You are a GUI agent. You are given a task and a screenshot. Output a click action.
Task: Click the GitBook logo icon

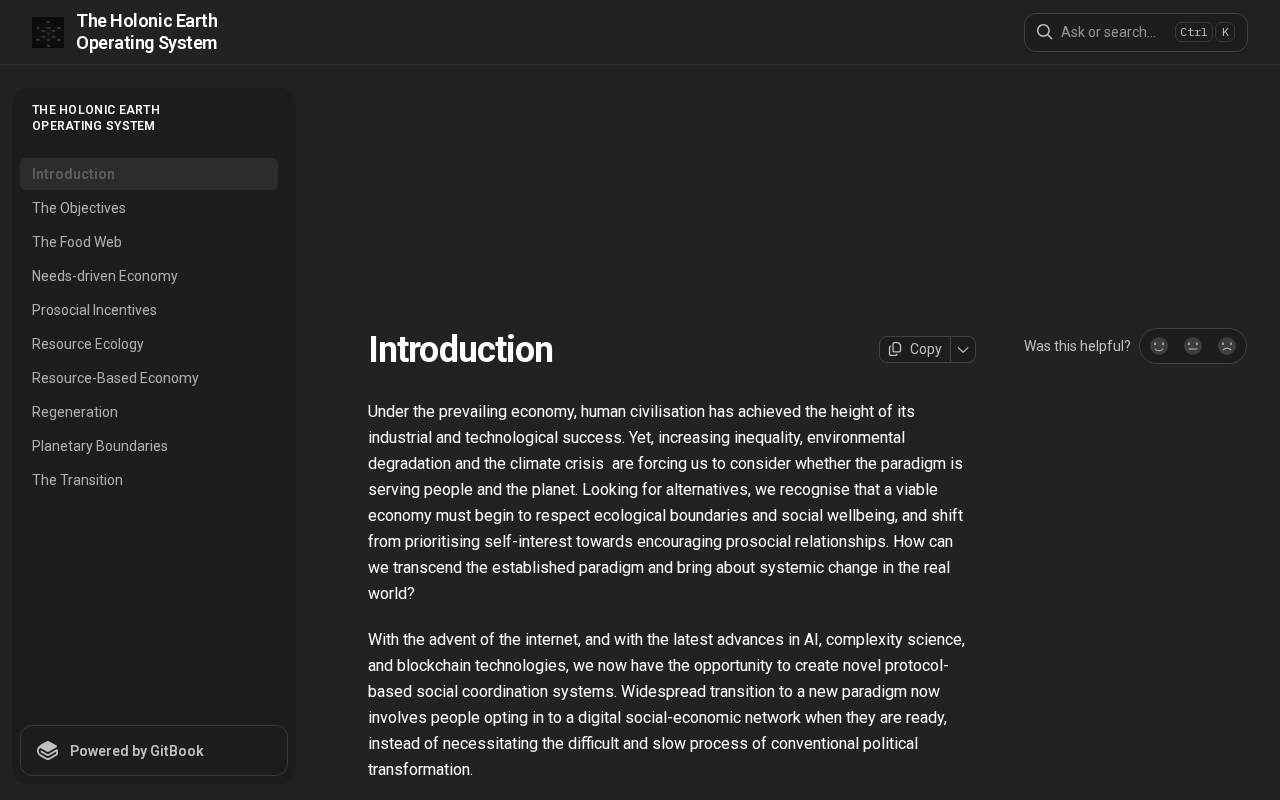click(48, 751)
